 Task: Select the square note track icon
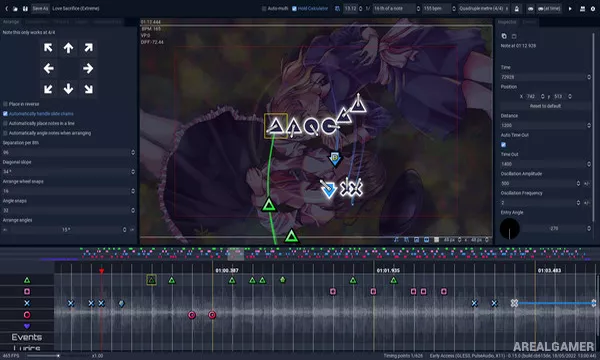[x=27, y=292]
